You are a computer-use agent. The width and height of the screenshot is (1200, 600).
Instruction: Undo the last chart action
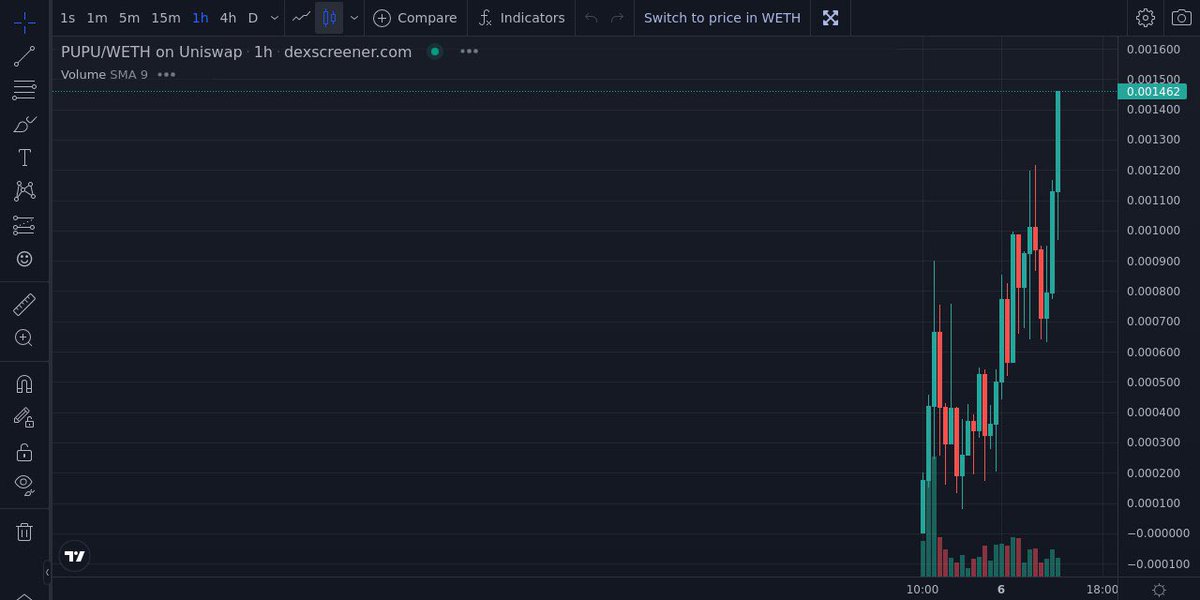[592, 18]
